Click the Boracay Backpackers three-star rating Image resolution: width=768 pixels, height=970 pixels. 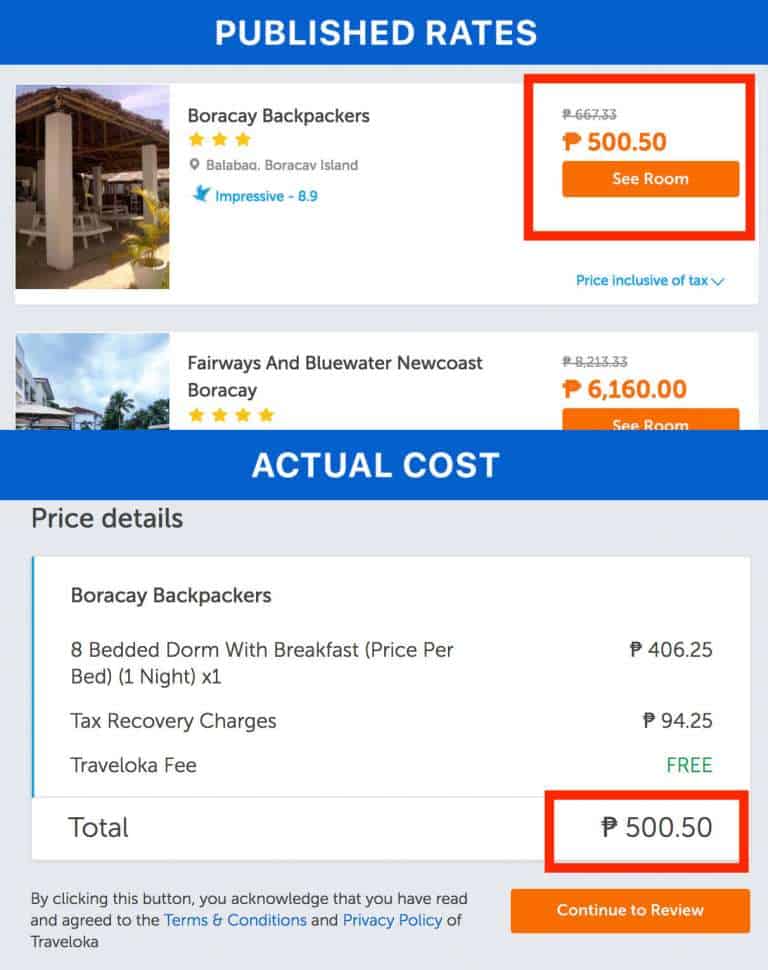click(219, 140)
